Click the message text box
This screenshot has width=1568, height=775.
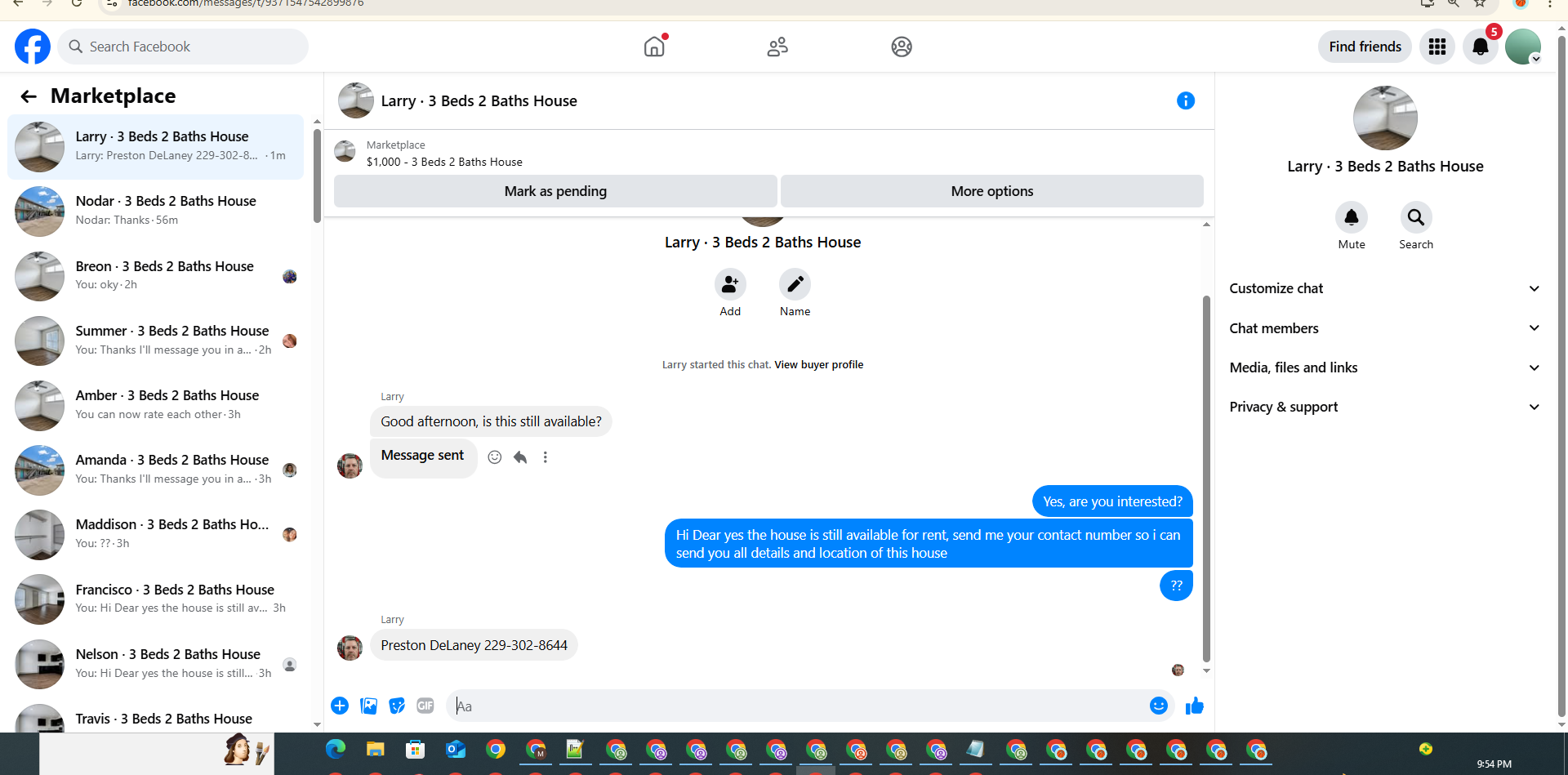800,706
